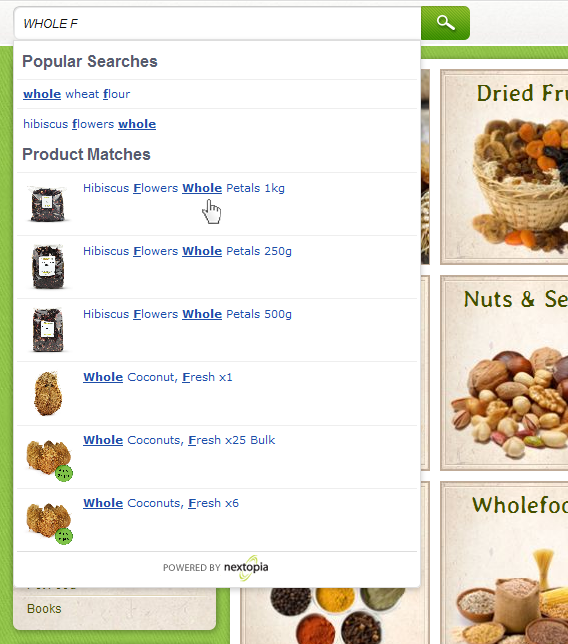Click the Hibiscus 500g bag thumbnail
The width and height of the screenshot is (568, 644).
click(x=48, y=330)
